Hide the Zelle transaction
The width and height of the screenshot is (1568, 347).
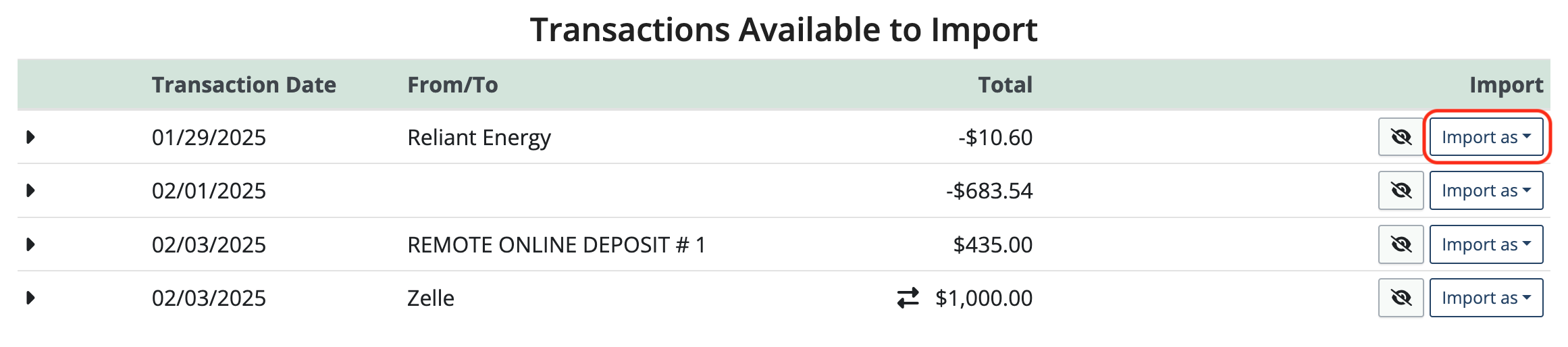1401,298
